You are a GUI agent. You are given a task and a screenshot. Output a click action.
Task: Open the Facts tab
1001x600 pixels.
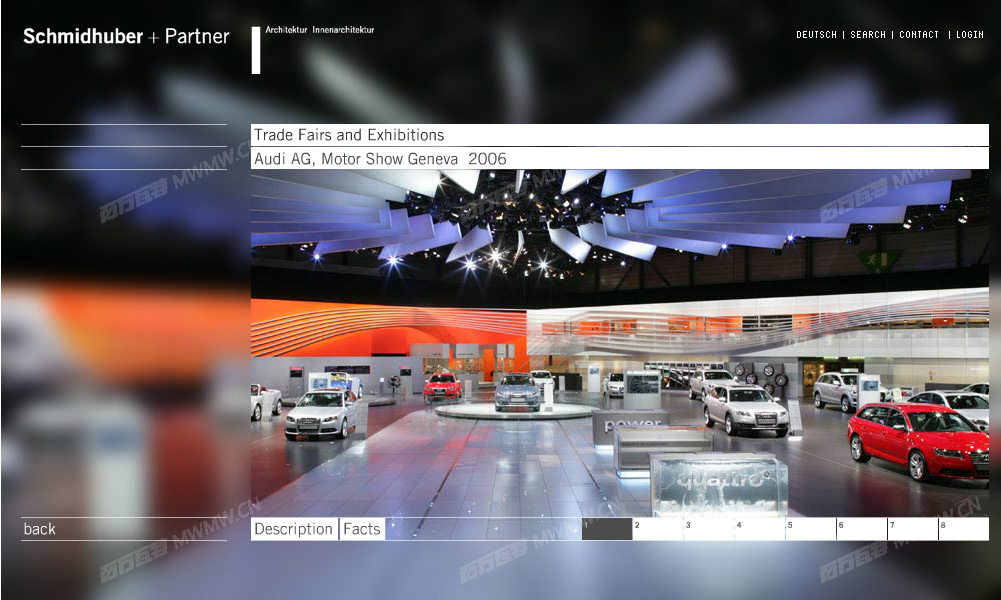362,529
